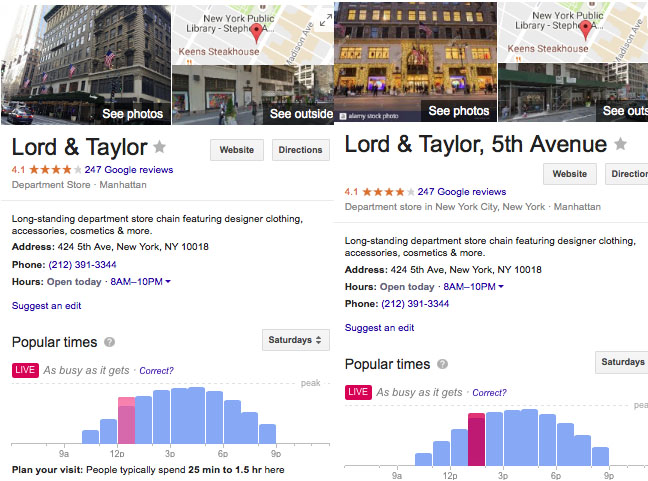
Task: Click LIVE badge in right panel
Action: (358, 392)
